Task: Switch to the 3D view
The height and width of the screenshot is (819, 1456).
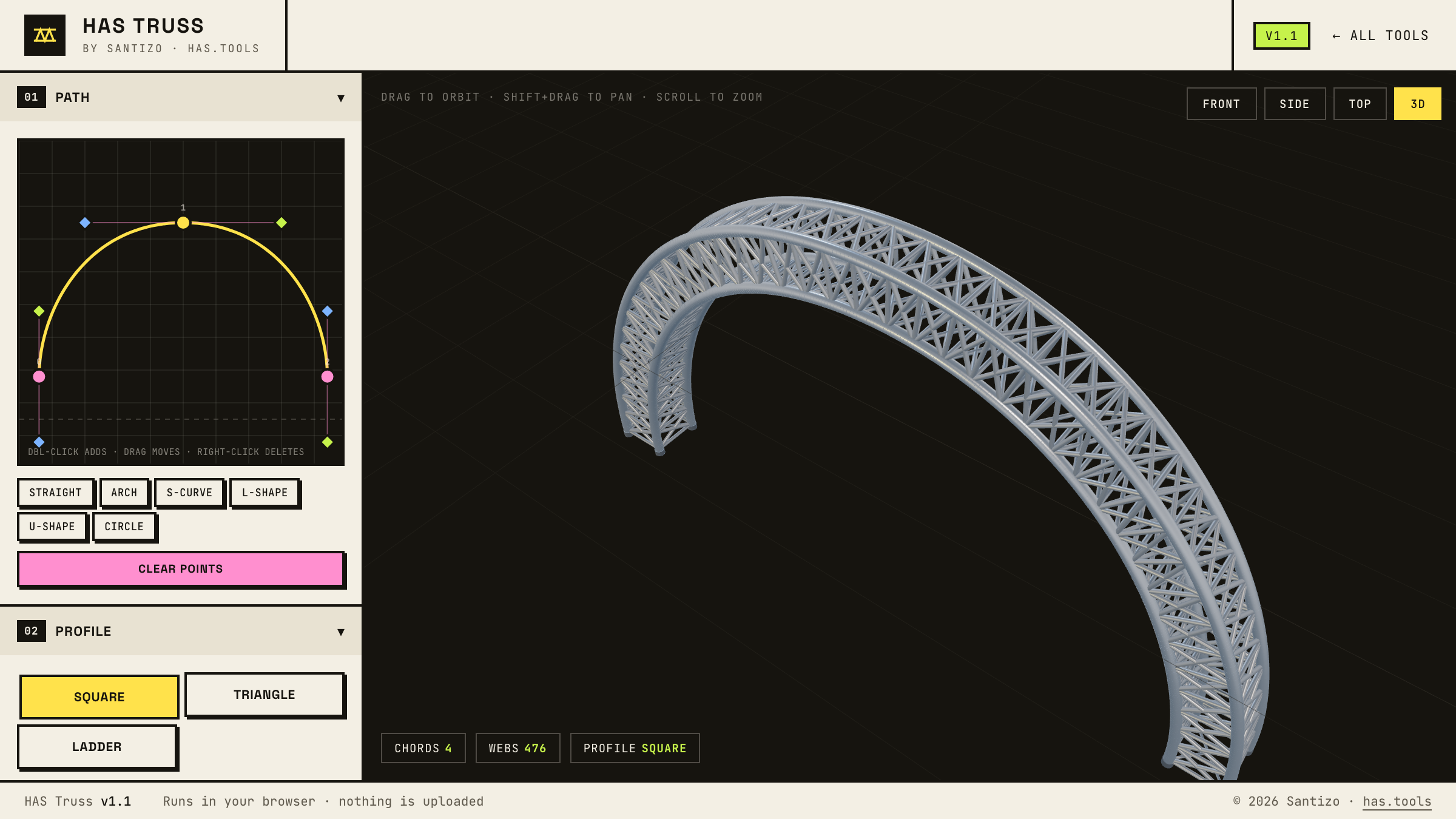Action: click(1417, 104)
